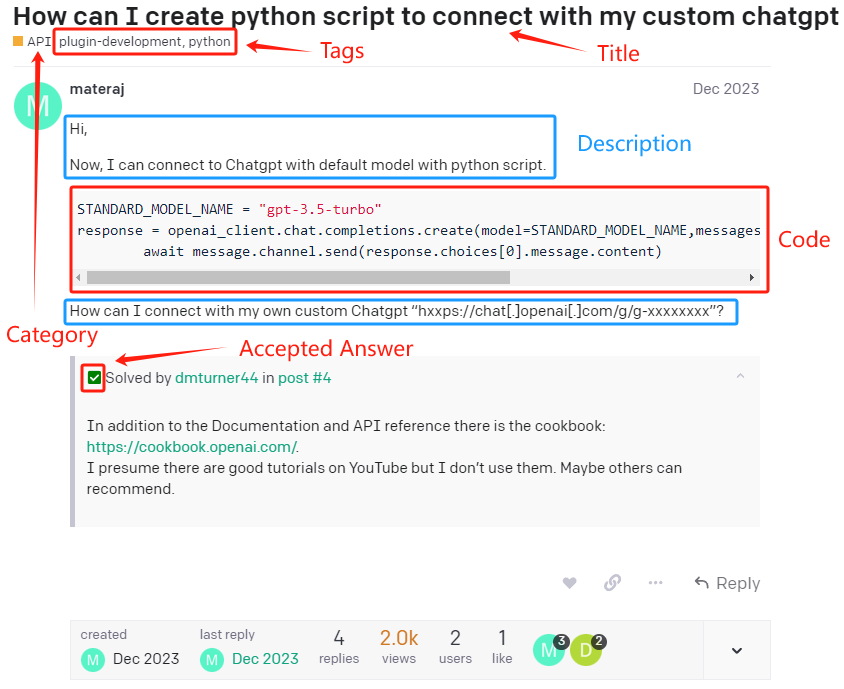Click the code block's right scroll arrow
This screenshot has width=844, height=689.
pos(752,277)
